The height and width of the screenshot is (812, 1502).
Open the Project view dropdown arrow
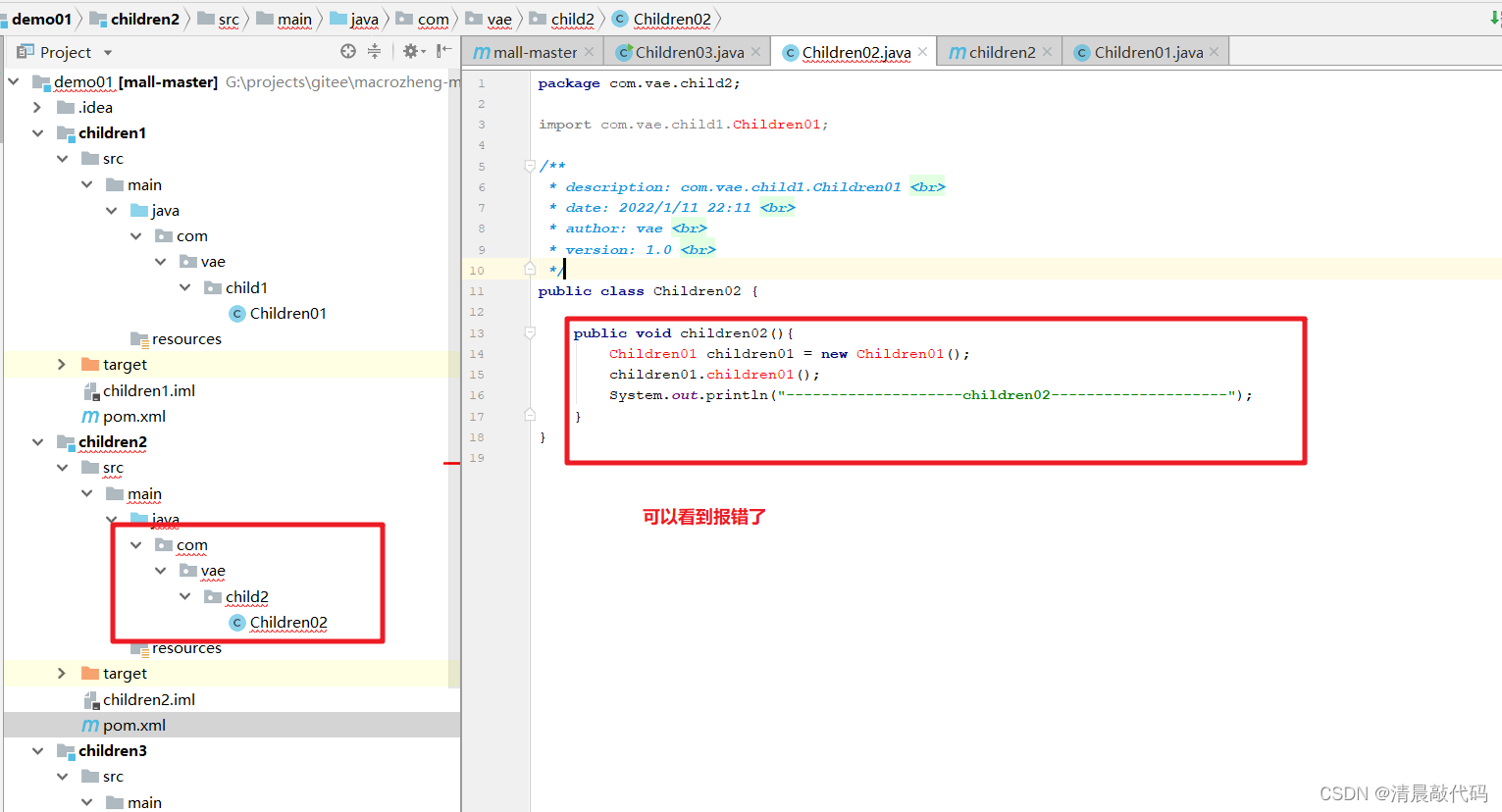click(x=108, y=52)
